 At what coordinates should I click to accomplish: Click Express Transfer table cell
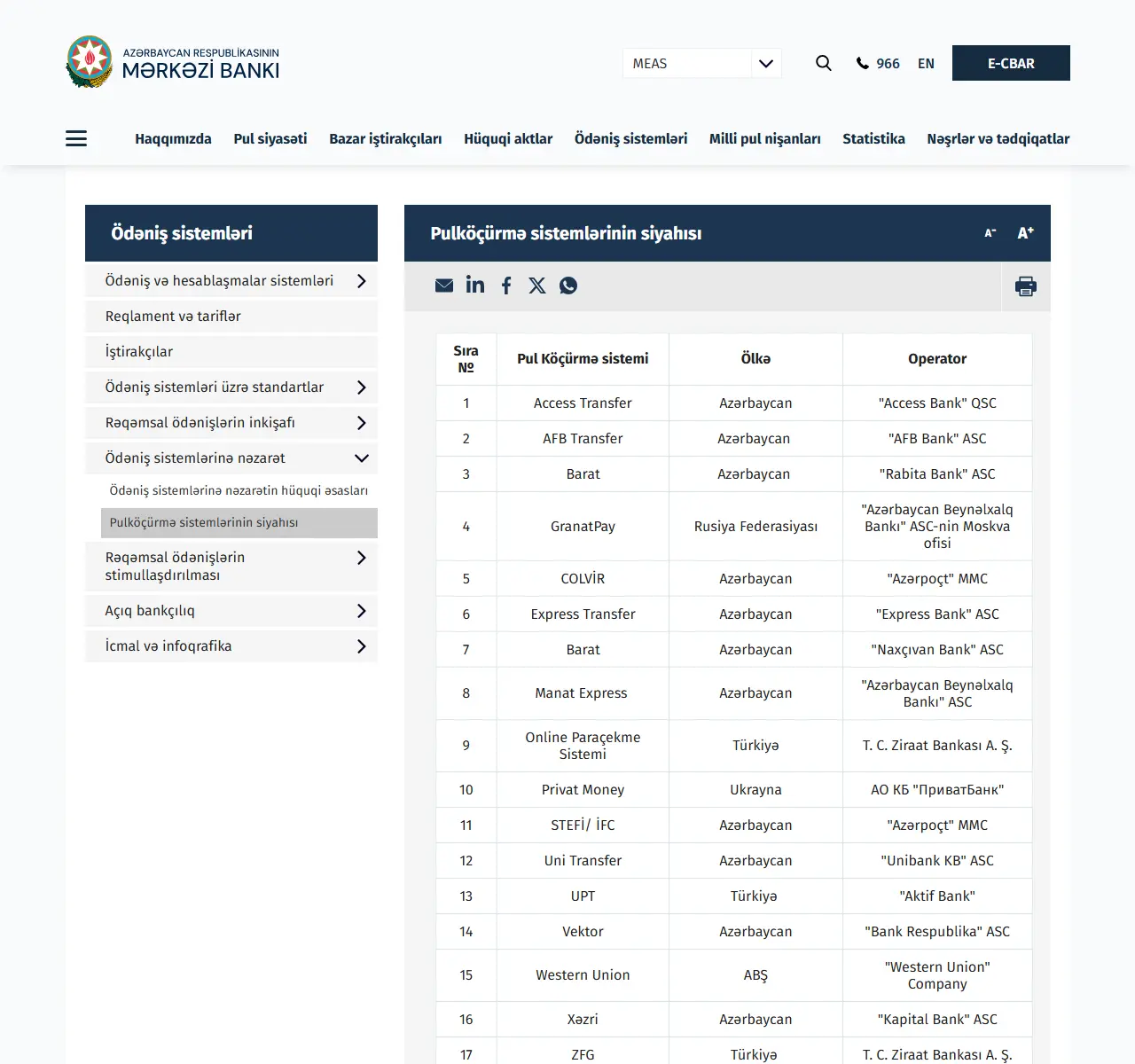click(583, 614)
